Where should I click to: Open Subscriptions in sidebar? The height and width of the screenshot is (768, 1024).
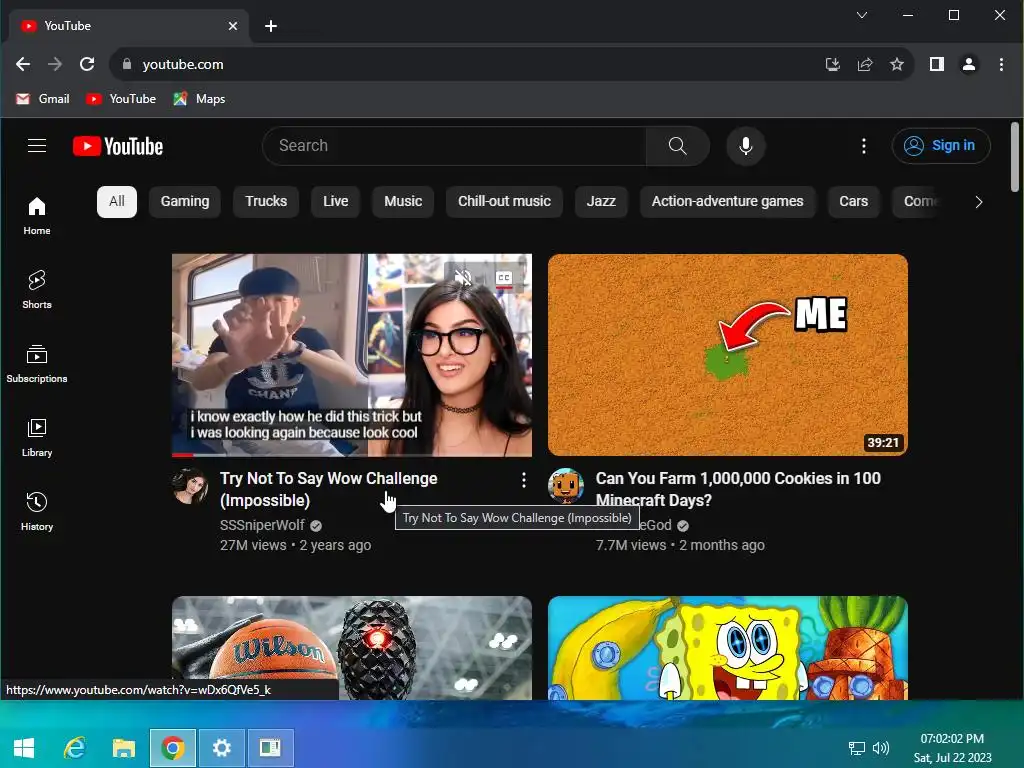[x=37, y=364]
